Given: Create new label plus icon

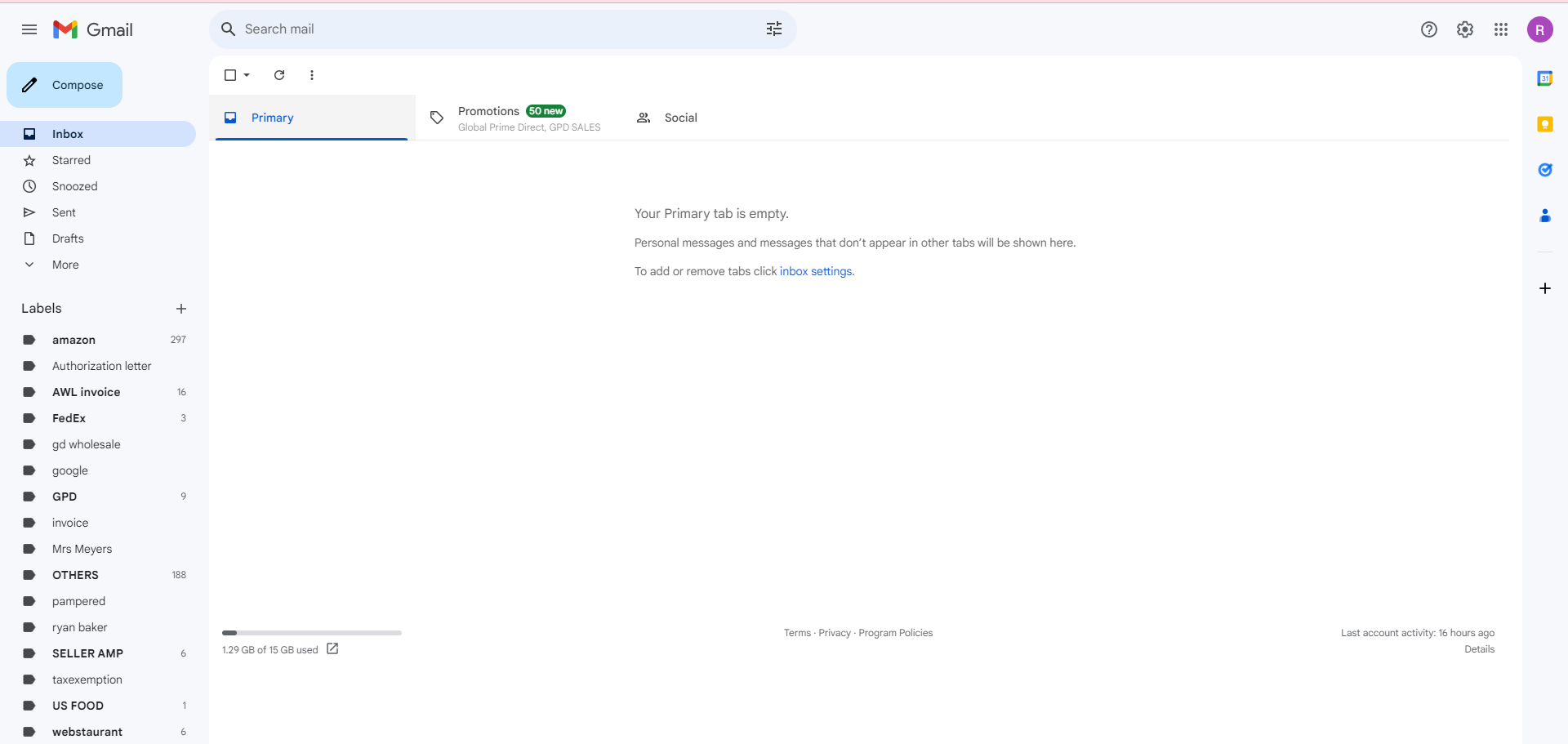Looking at the screenshot, I should [x=181, y=309].
